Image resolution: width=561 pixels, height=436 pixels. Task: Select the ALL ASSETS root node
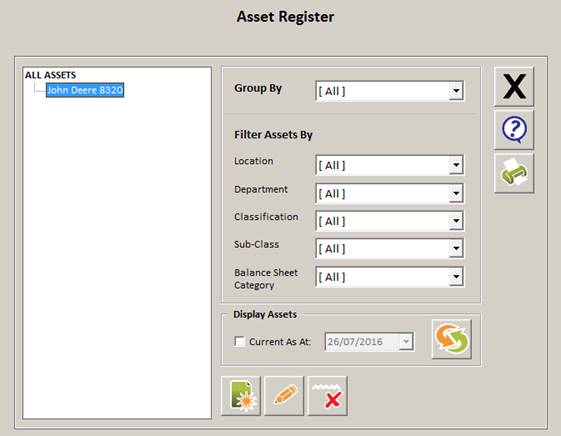(50, 75)
